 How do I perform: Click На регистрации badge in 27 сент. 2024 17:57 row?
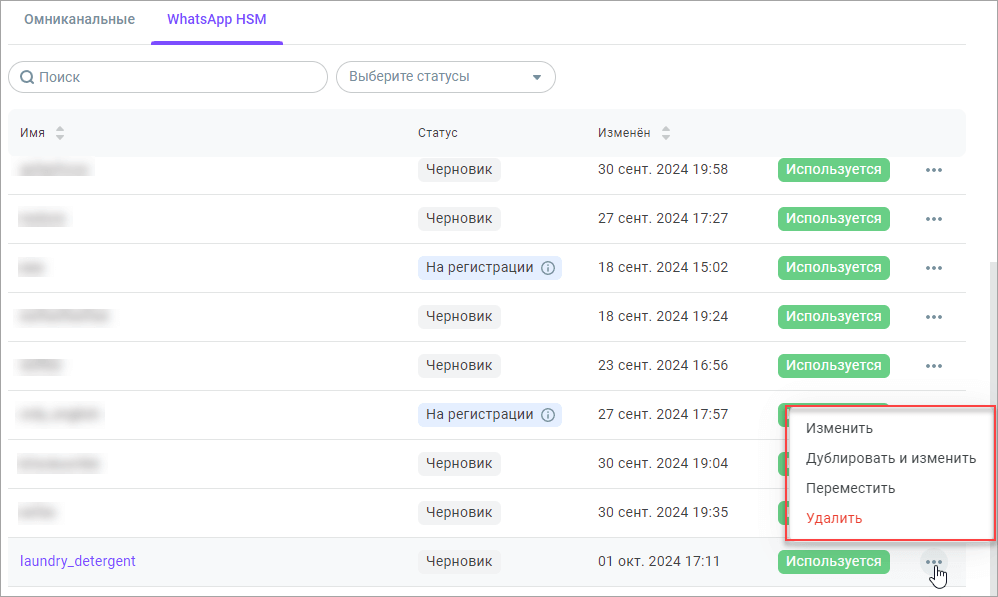pos(489,415)
